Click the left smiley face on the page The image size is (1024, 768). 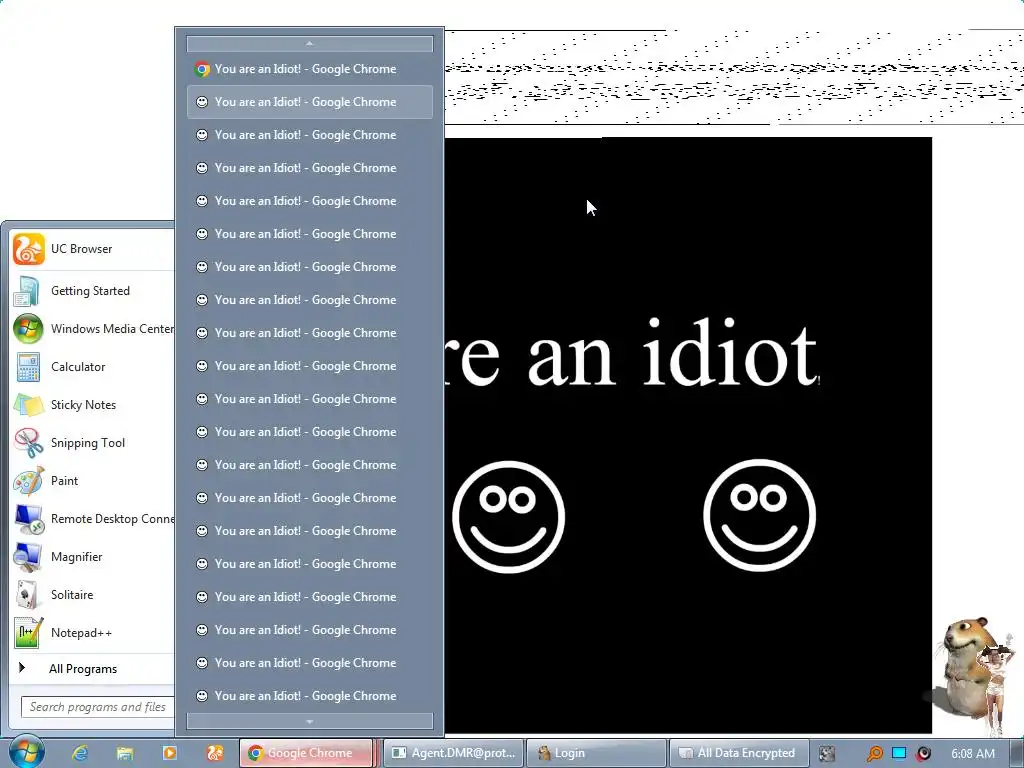[x=508, y=517]
